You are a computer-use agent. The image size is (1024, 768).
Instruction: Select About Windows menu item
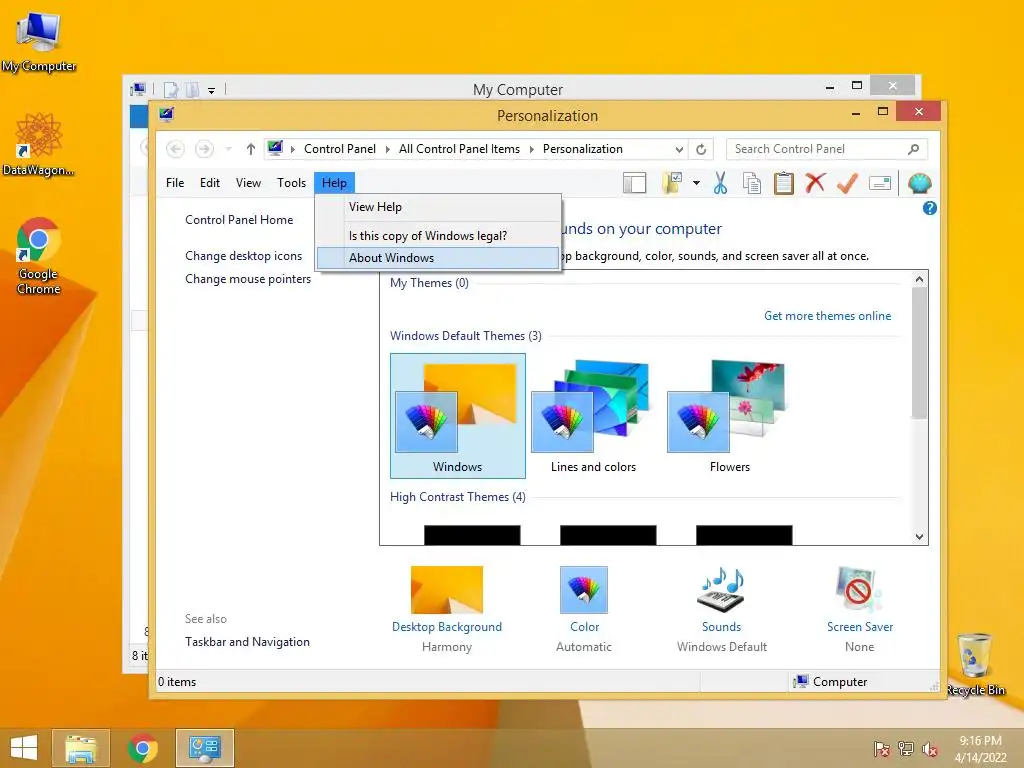pyautogui.click(x=438, y=258)
